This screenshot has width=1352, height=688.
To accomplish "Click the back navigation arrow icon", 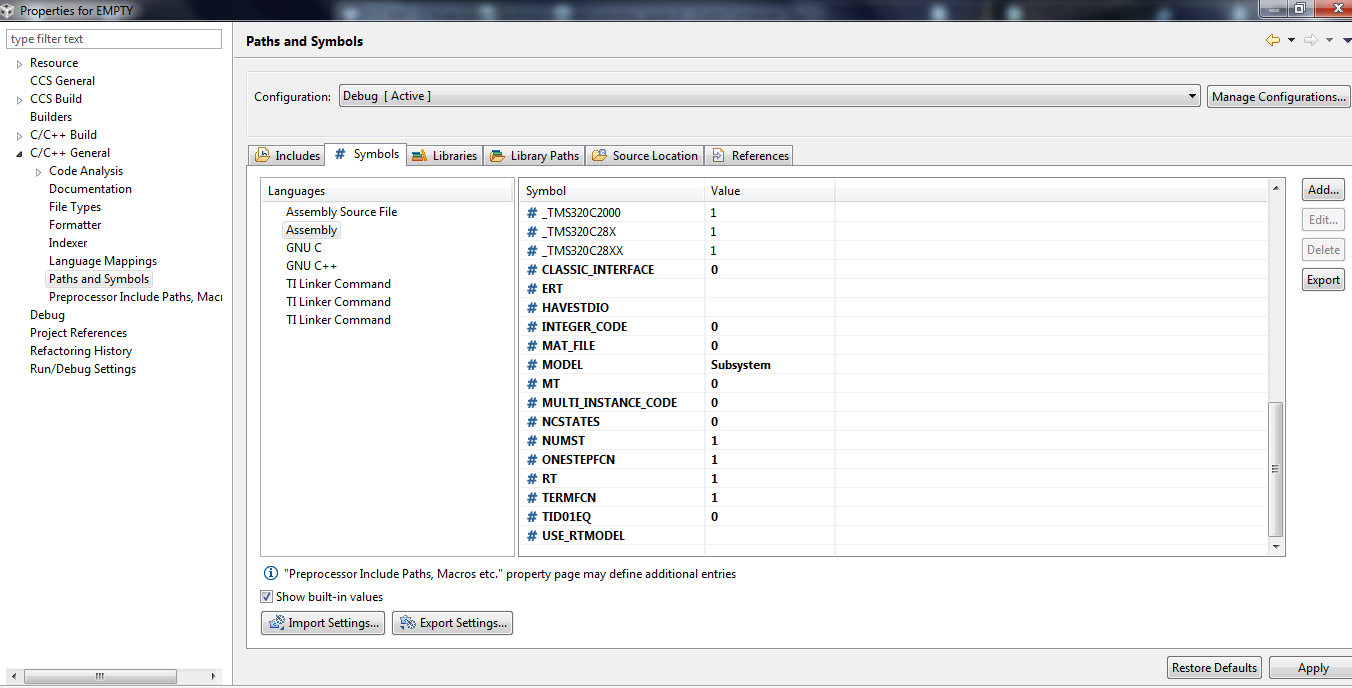I will (1273, 40).
